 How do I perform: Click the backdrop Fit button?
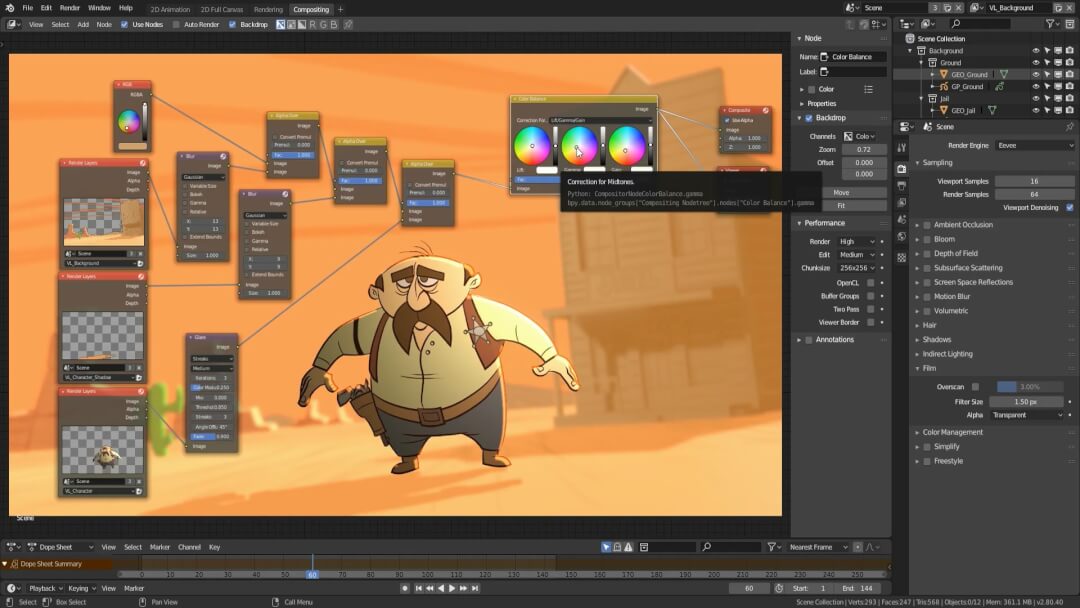tap(841, 206)
